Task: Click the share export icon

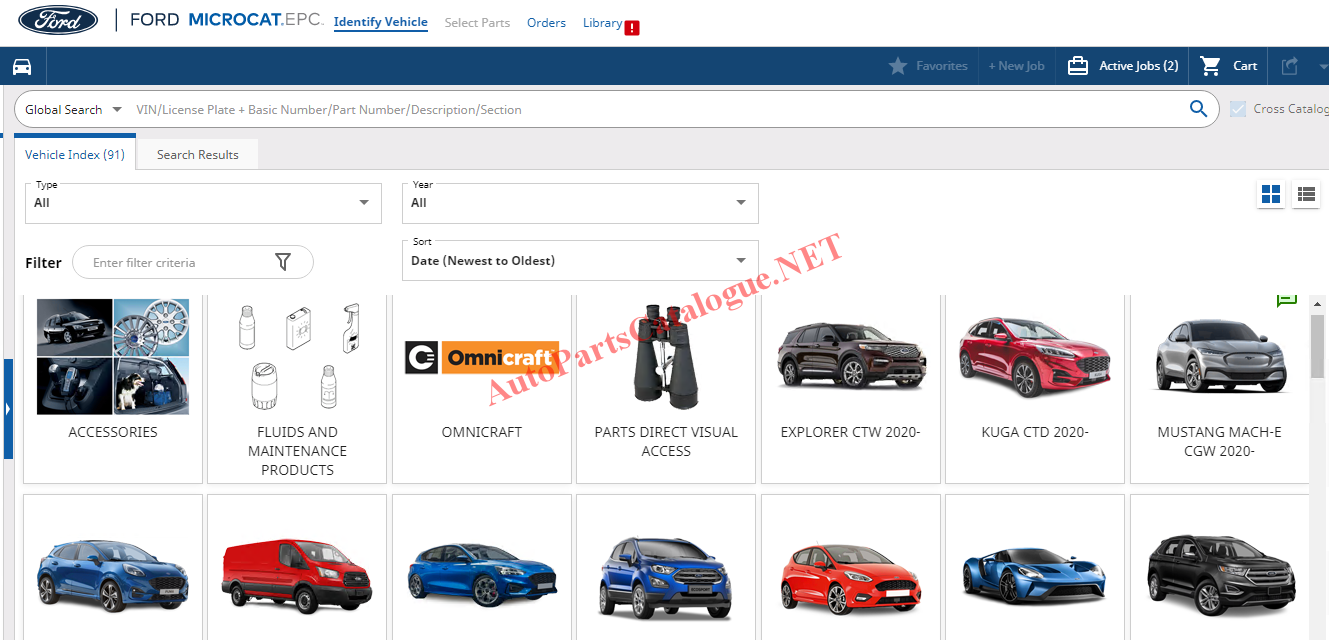Action: 1290,66
